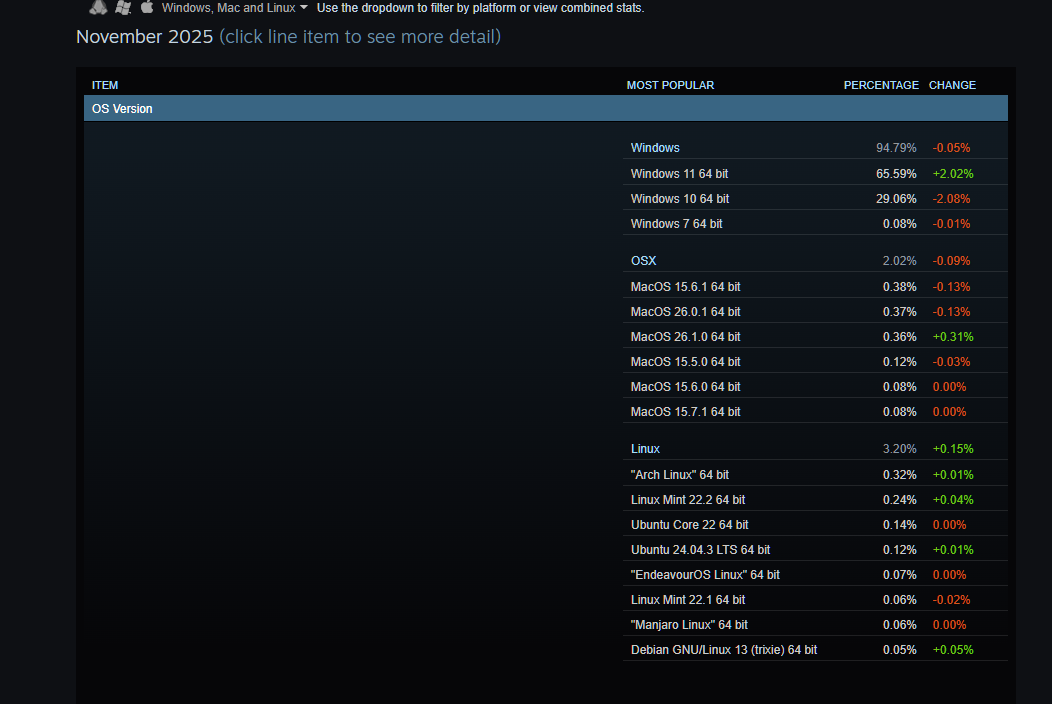Screen dimensions: 1052x704
Task: Select the MacOS 26.1.0 64 bit row
Action: [x=814, y=336]
